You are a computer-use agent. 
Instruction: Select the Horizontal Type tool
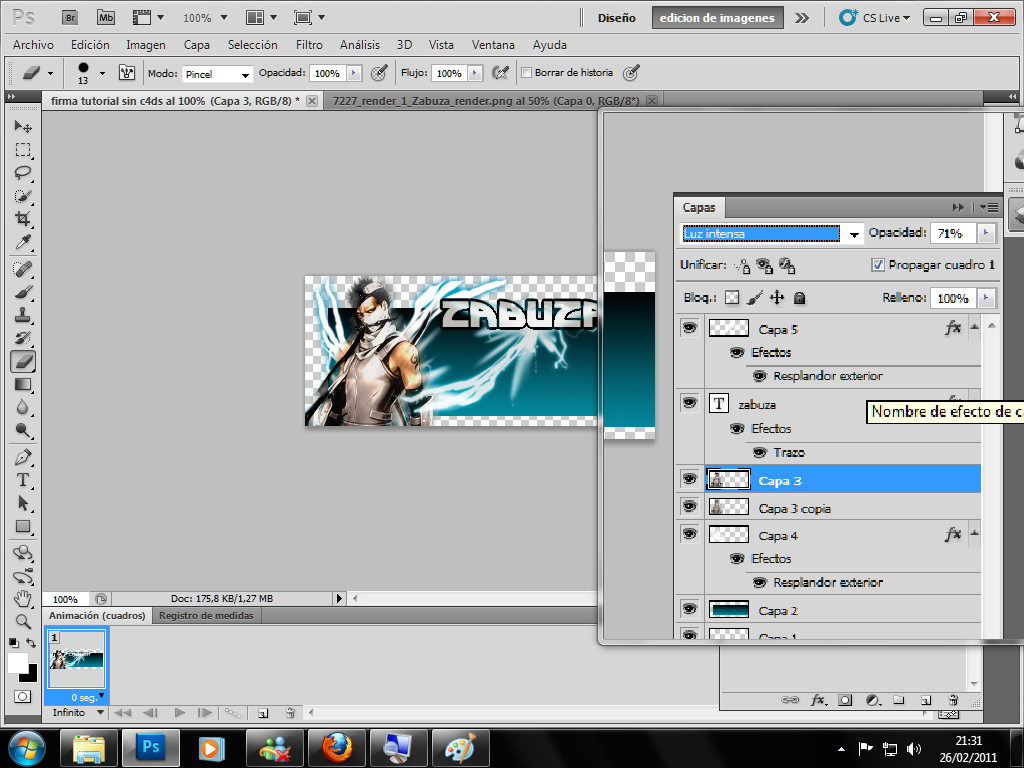tap(23, 480)
